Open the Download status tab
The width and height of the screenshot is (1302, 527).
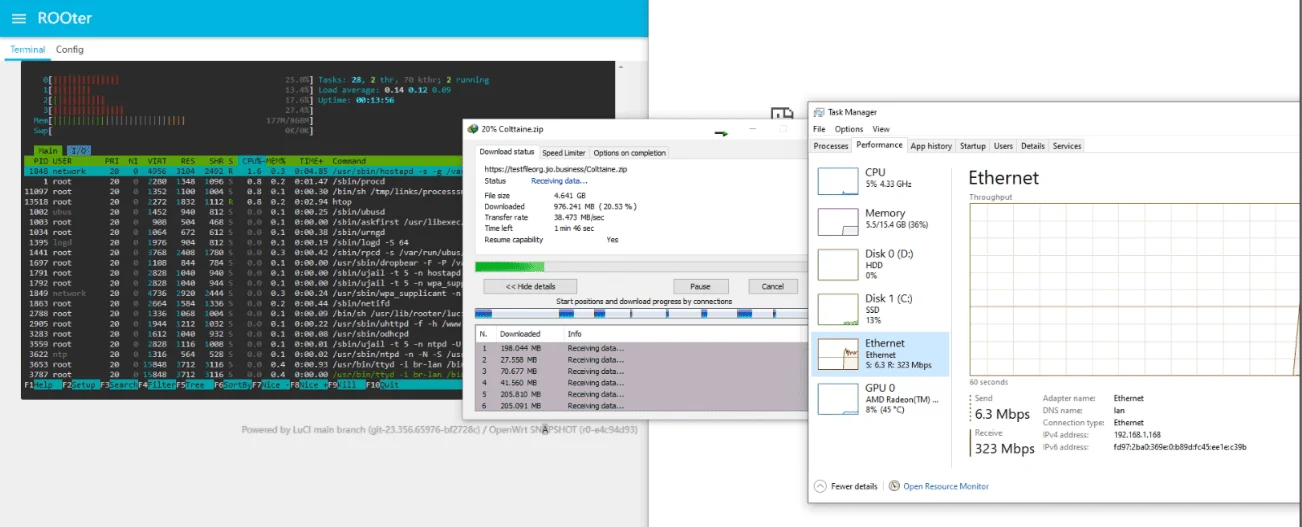point(508,152)
